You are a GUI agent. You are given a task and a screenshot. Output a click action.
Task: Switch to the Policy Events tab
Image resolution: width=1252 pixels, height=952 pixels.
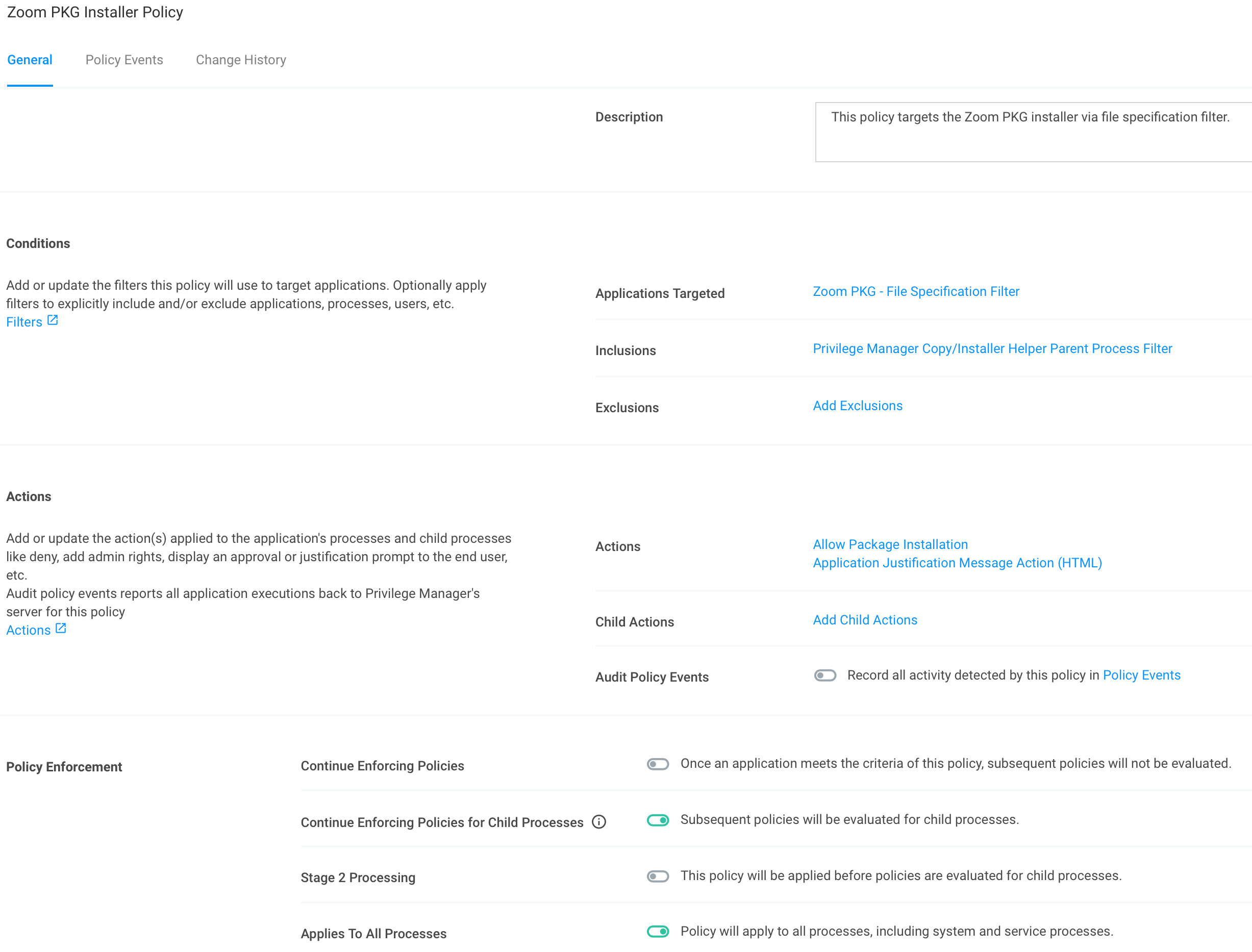[124, 60]
